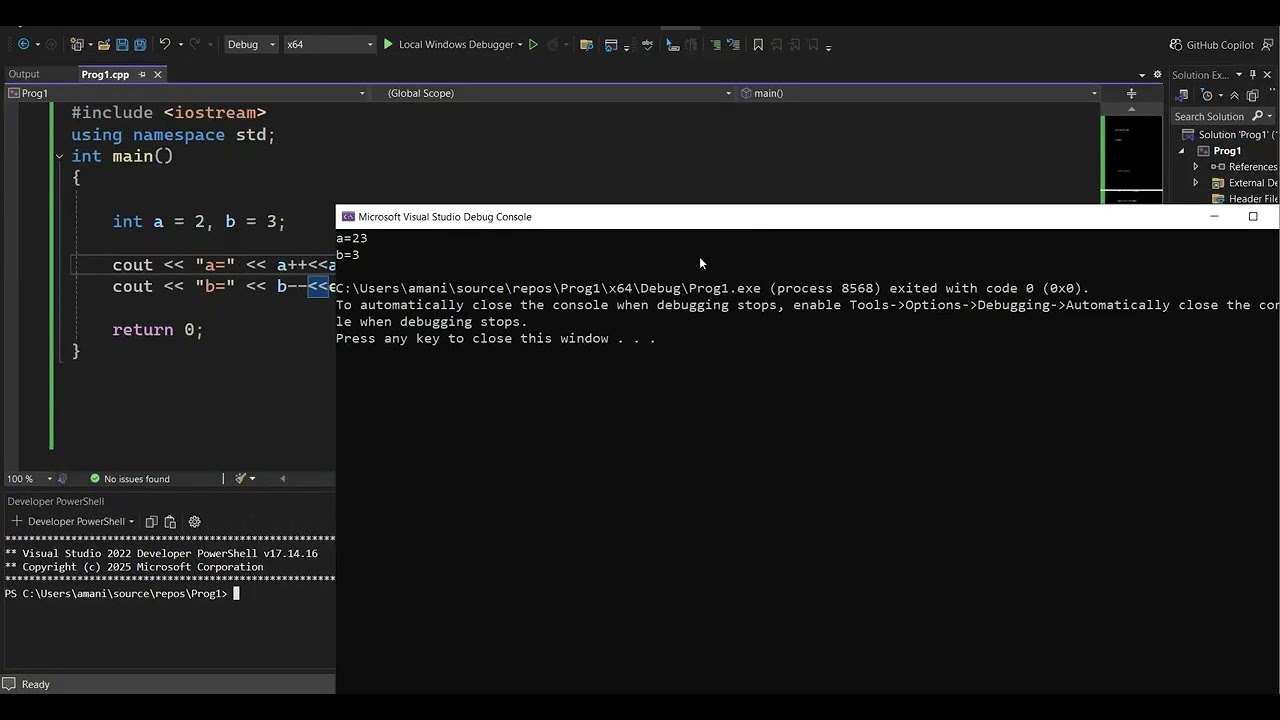
Task: Open Solution Explorer window options dropdown
Action: click(1238, 74)
